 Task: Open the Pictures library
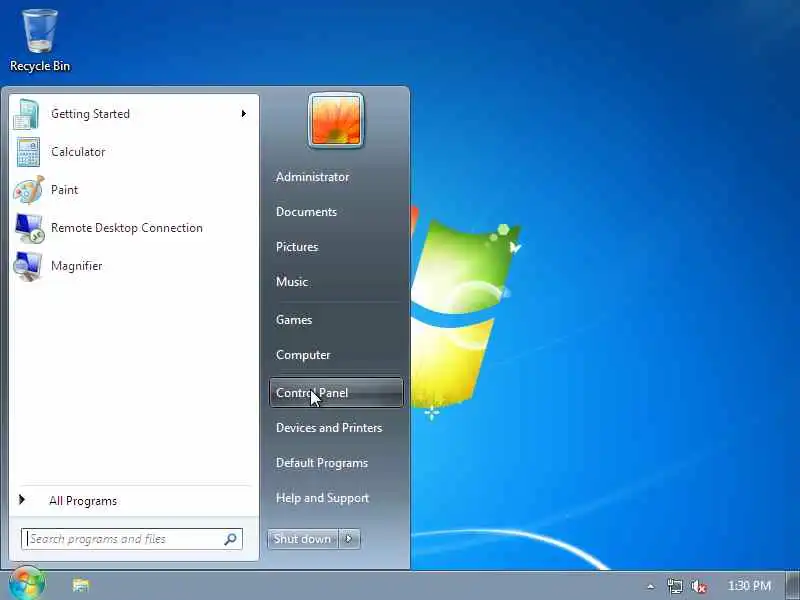click(x=297, y=247)
